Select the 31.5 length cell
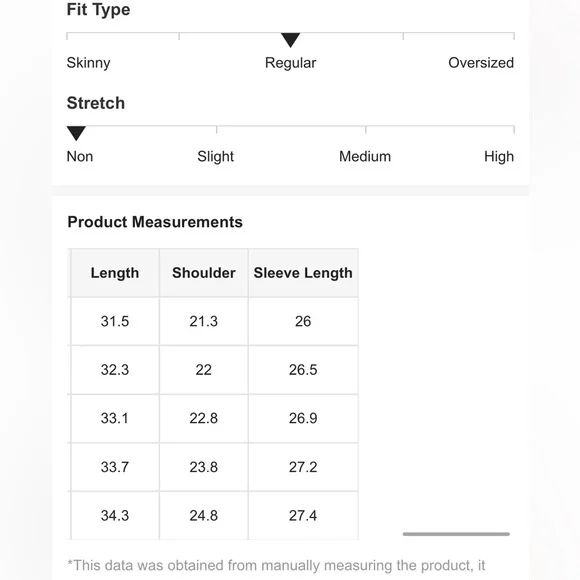580x580 pixels. pyautogui.click(x=115, y=321)
